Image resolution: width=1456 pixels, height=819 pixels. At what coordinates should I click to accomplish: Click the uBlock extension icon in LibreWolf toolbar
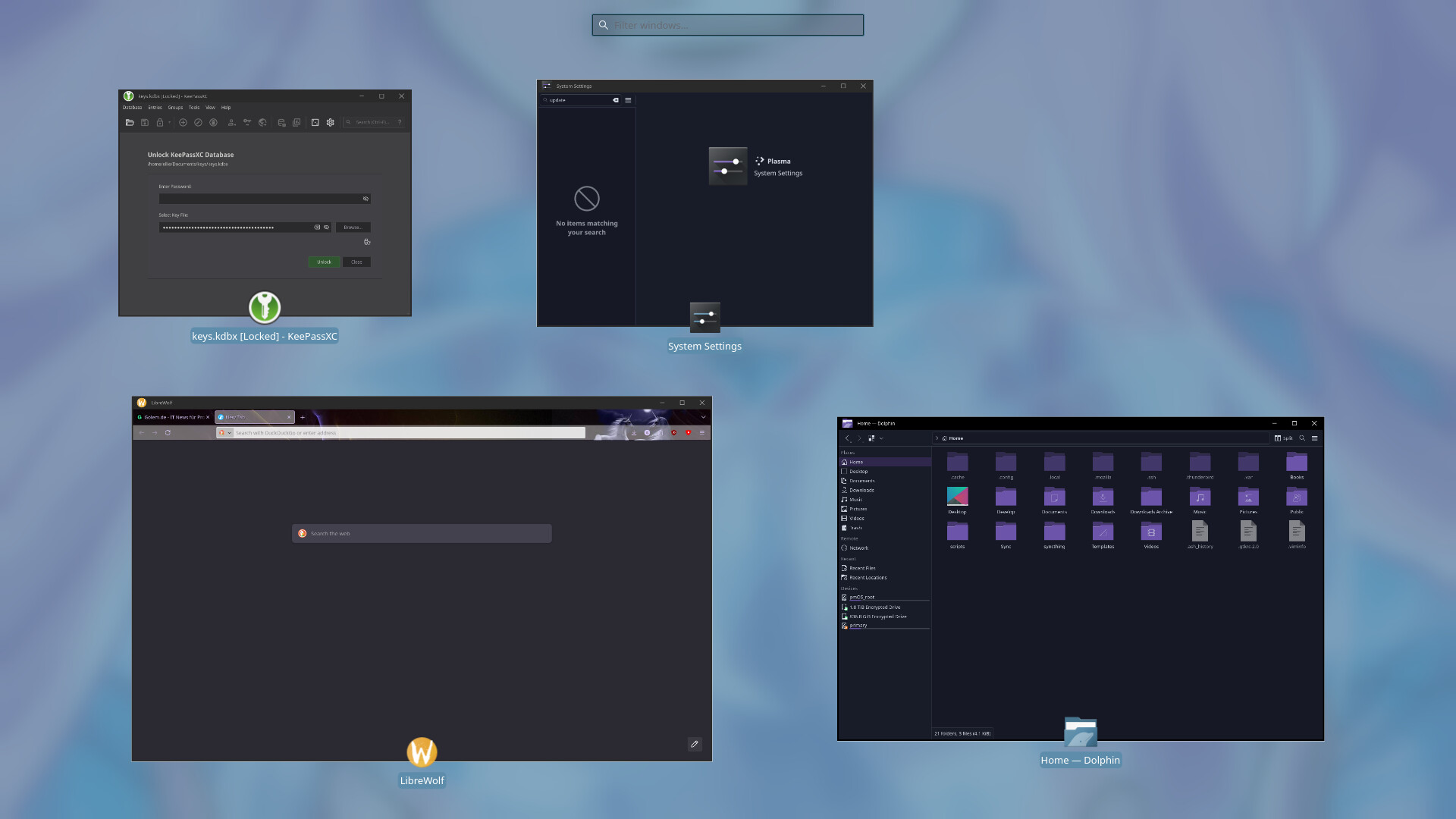(x=673, y=432)
